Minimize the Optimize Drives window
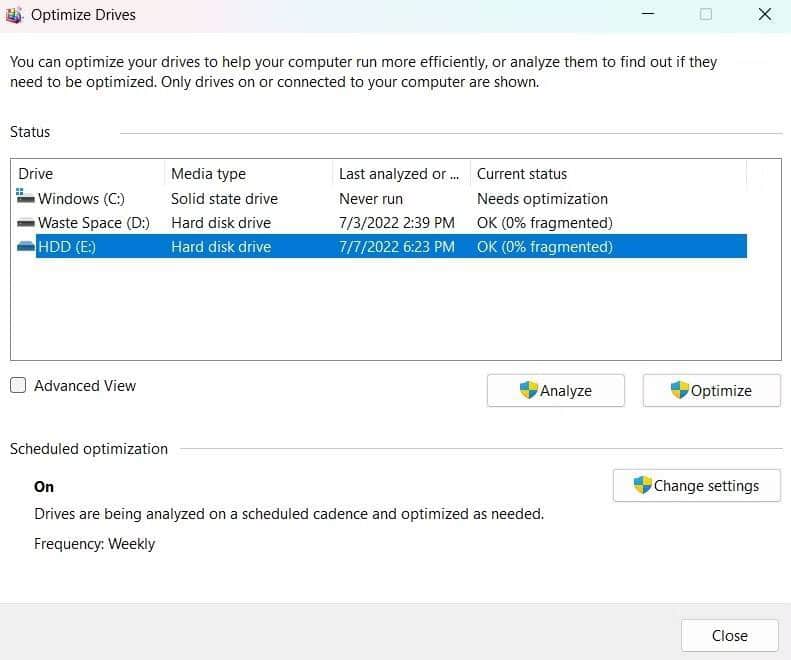 tap(648, 15)
